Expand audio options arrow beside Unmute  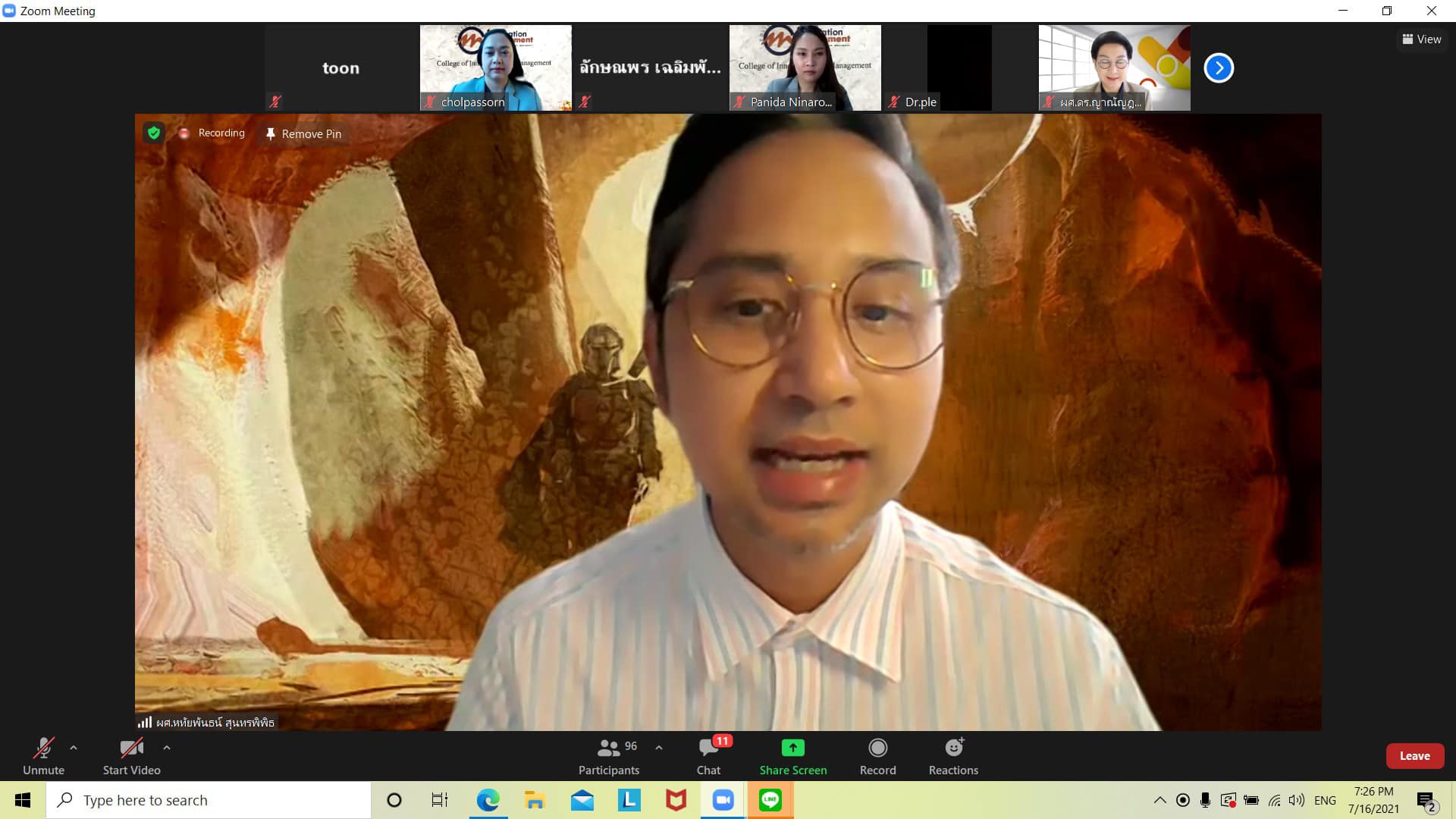(74, 748)
